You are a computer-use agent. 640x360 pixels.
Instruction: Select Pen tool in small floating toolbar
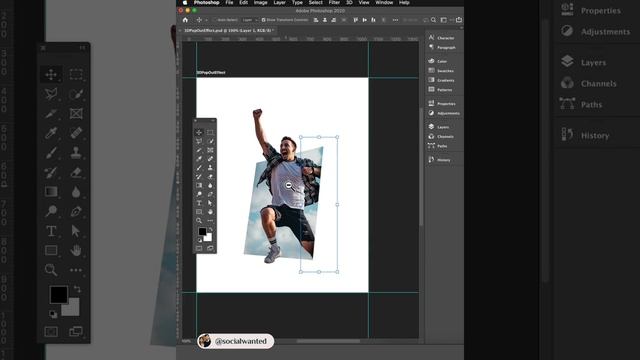click(x=210, y=194)
